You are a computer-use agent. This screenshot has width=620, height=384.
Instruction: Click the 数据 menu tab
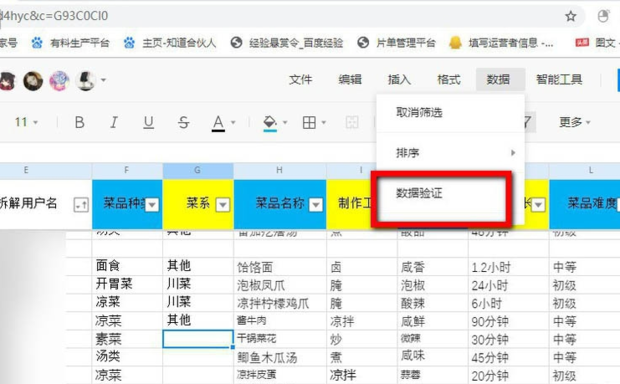pyautogui.click(x=500, y=79)
